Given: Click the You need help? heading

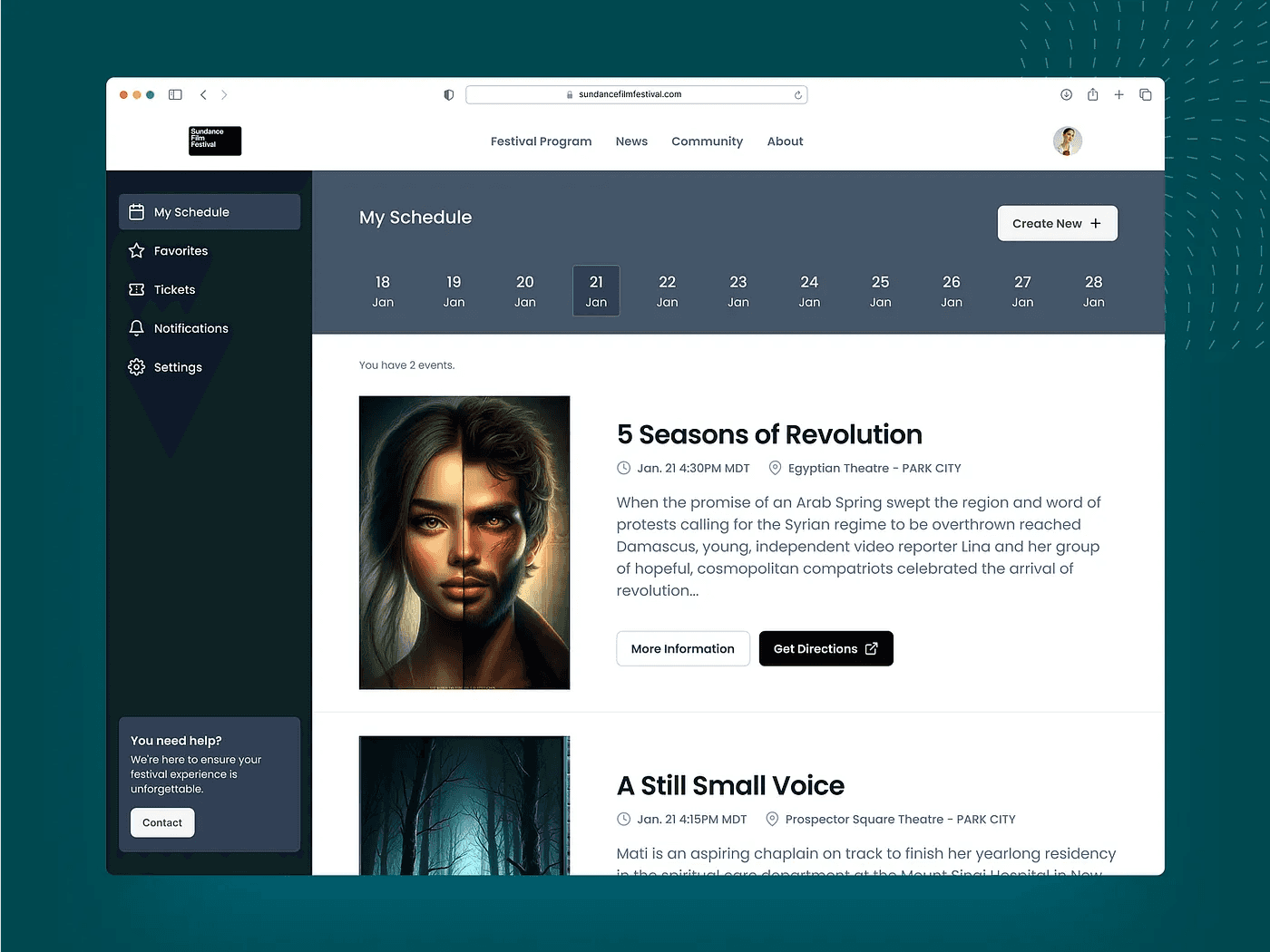Looking at the screenshot, I should pos(176,741).
